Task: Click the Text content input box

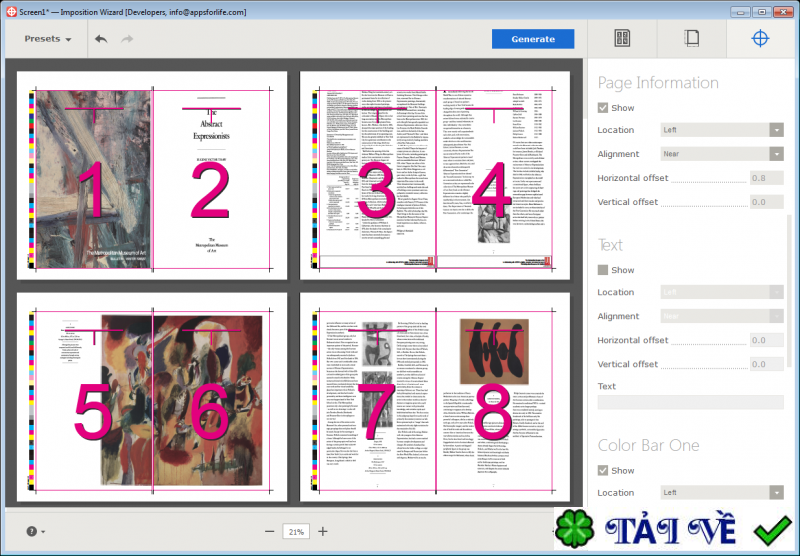Action: 690,402
